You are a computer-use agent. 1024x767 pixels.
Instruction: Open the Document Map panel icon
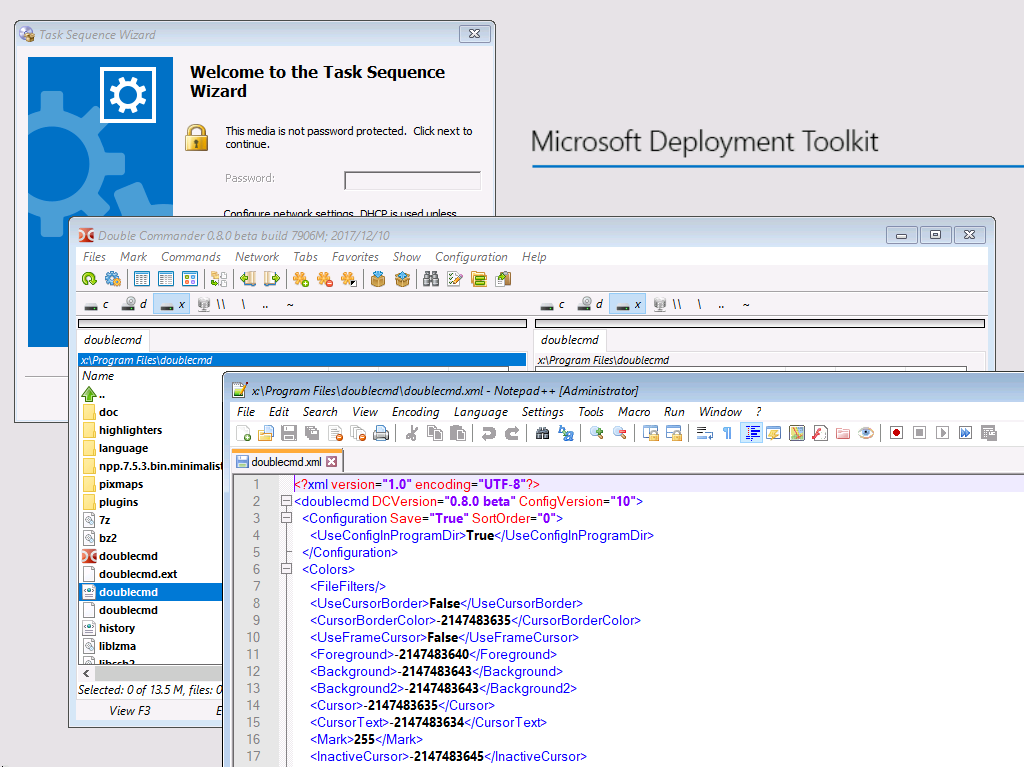[x=797, y=433]
